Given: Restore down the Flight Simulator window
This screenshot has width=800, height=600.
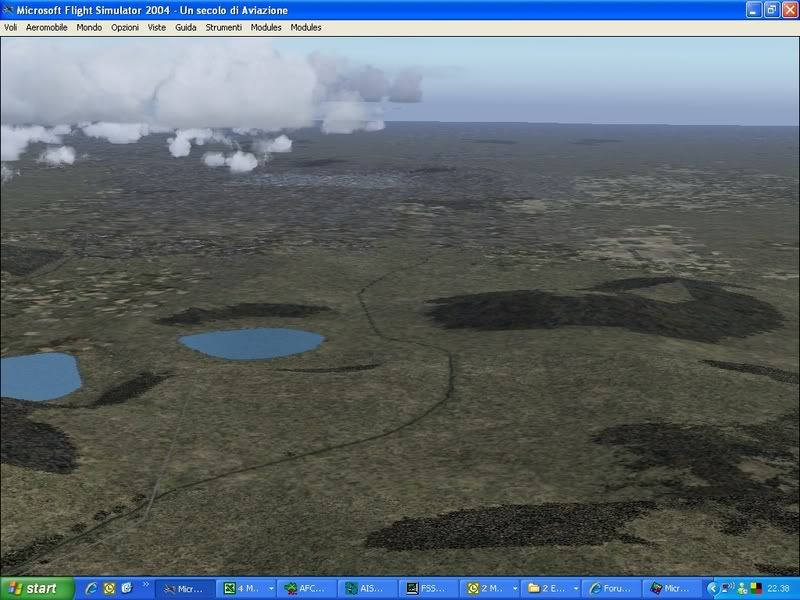Looking at the screenshot, I should pyautogui.click(x=771, y=10).
